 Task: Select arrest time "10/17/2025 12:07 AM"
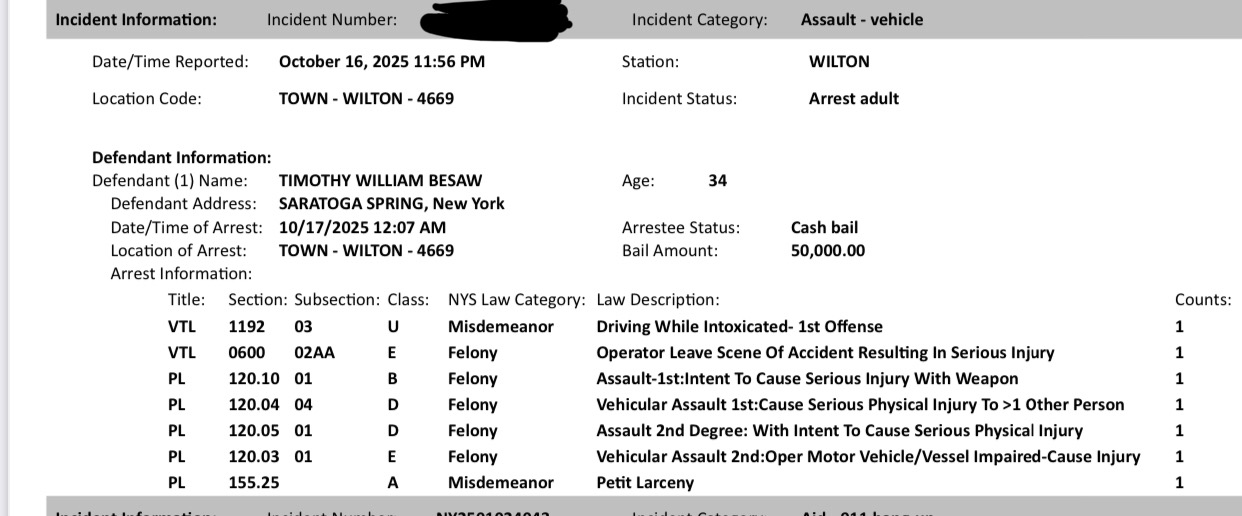click(362, 227)
